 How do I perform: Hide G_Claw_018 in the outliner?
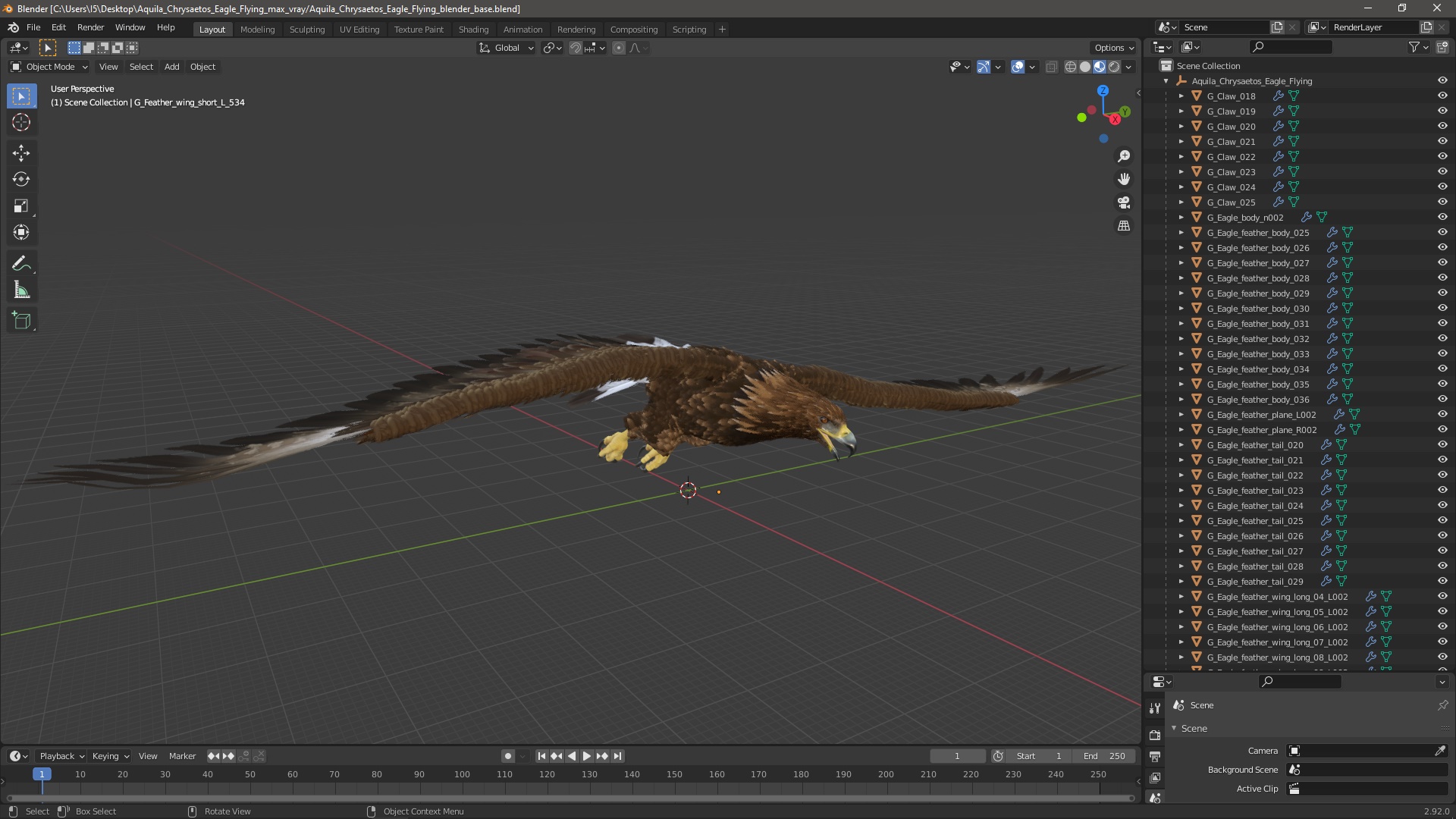[x=1442, y=96]
